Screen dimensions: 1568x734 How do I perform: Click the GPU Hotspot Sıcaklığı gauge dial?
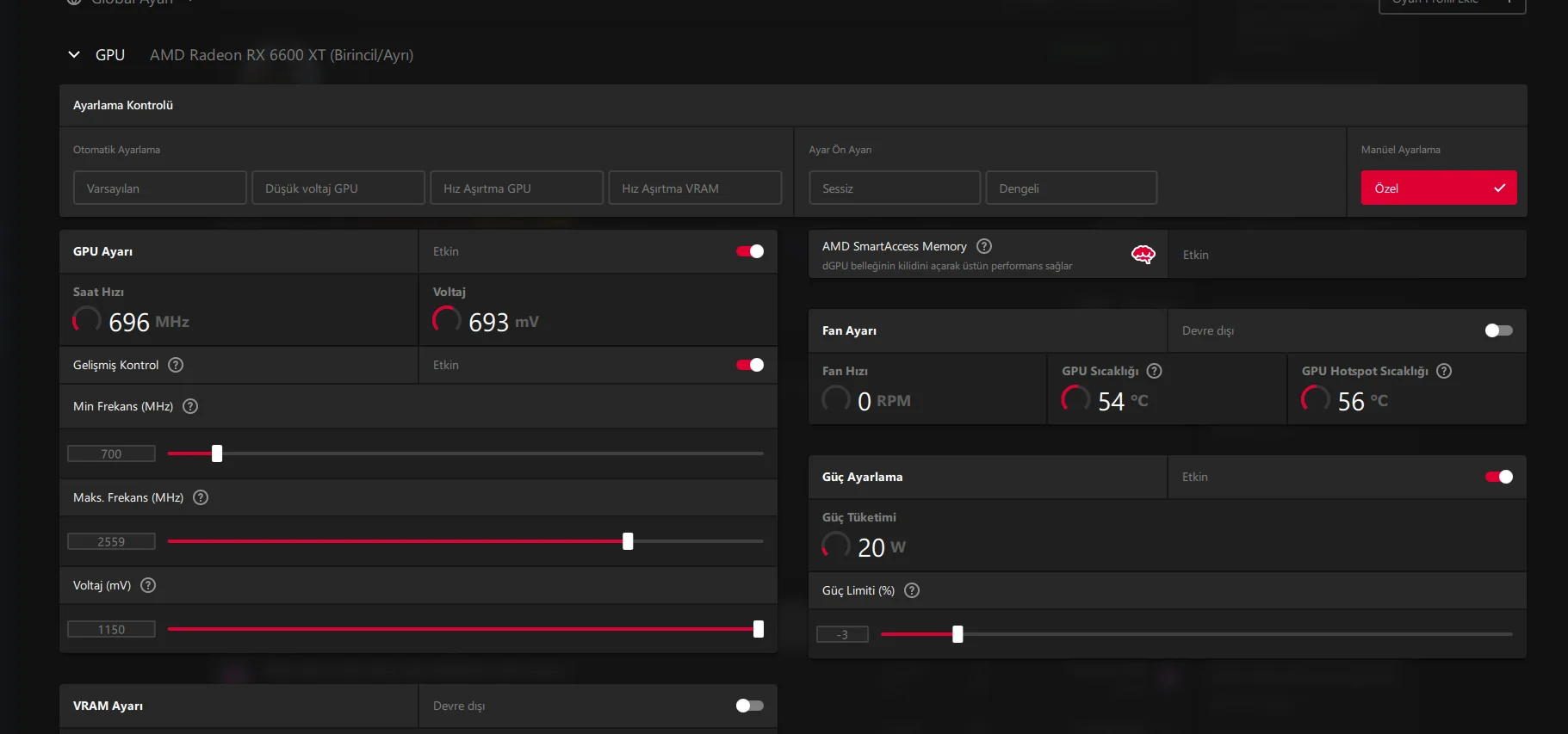tap(1315, 400)
